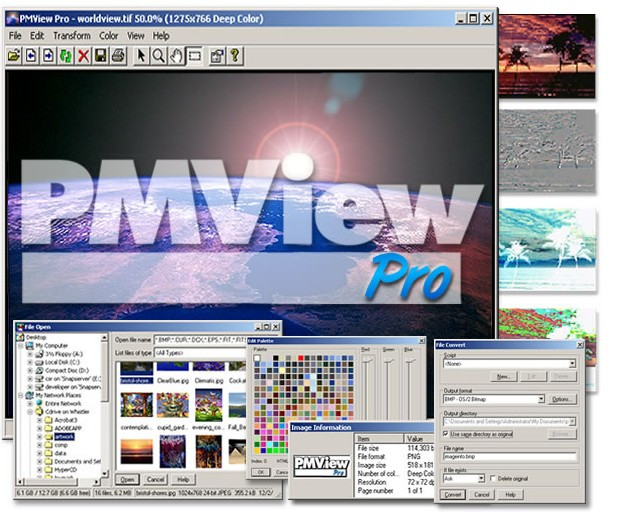Open the File menu
This screenshot has height=515, width=631.
pos(15,36)
